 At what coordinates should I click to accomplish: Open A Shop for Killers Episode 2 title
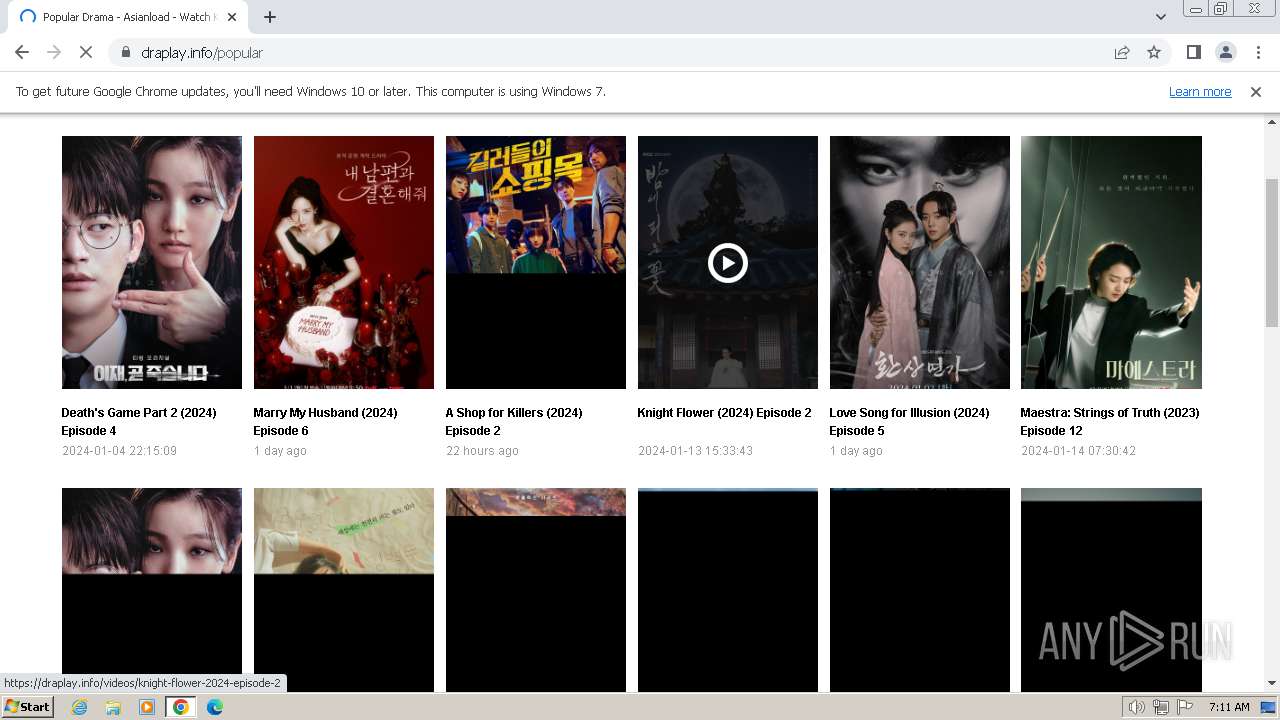[514, 421]
